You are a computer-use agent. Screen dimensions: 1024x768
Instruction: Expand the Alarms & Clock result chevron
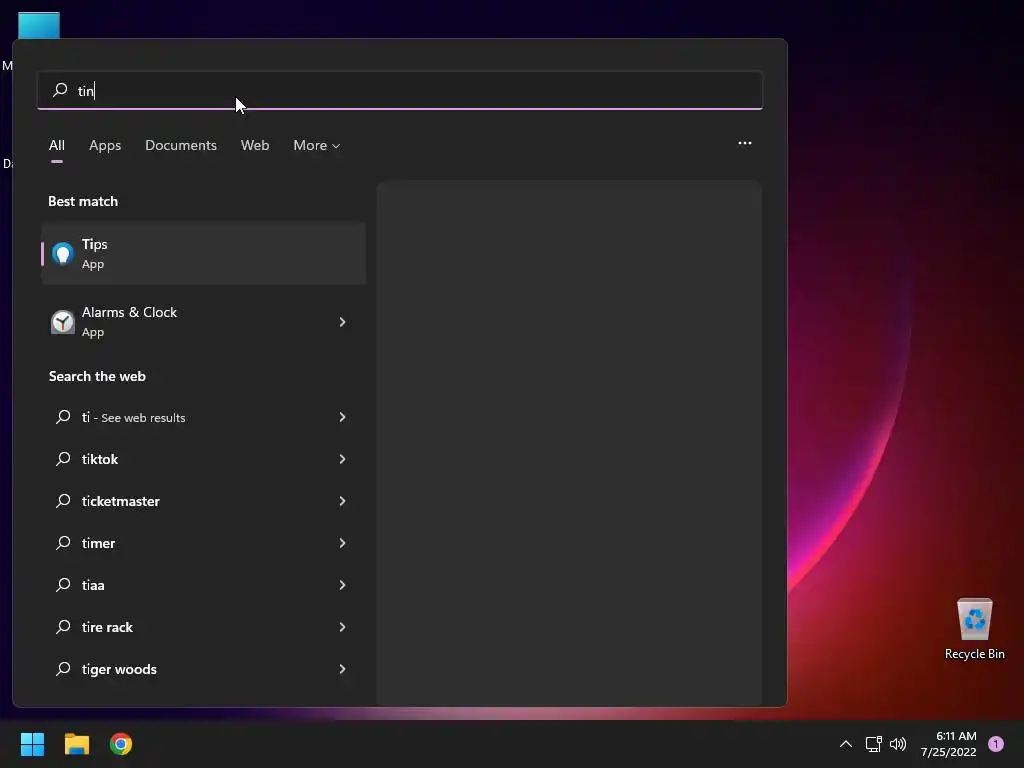(x=342, y=322)
